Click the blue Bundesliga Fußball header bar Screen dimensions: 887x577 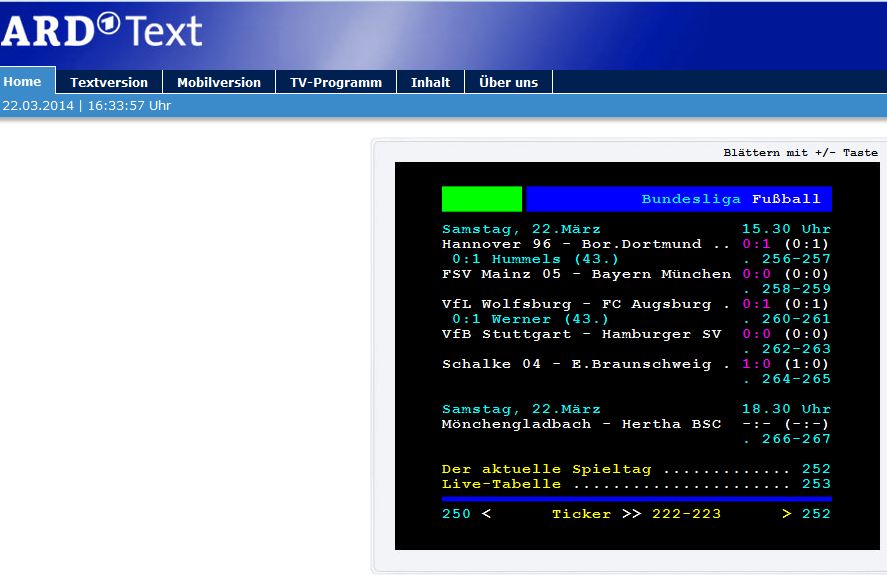[x=679, y=199]
